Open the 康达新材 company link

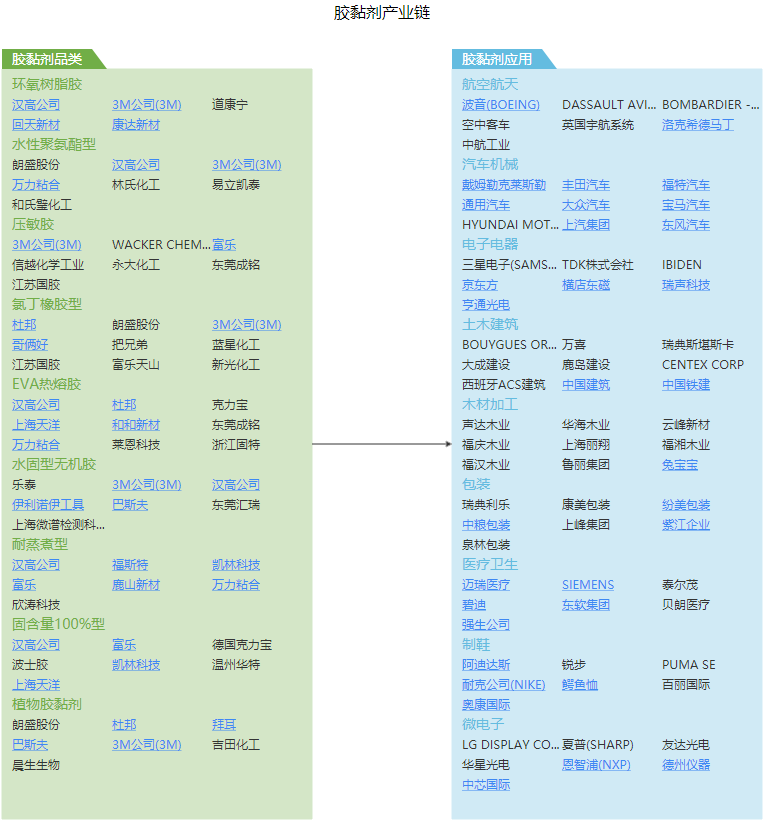[x=136, y=125]
